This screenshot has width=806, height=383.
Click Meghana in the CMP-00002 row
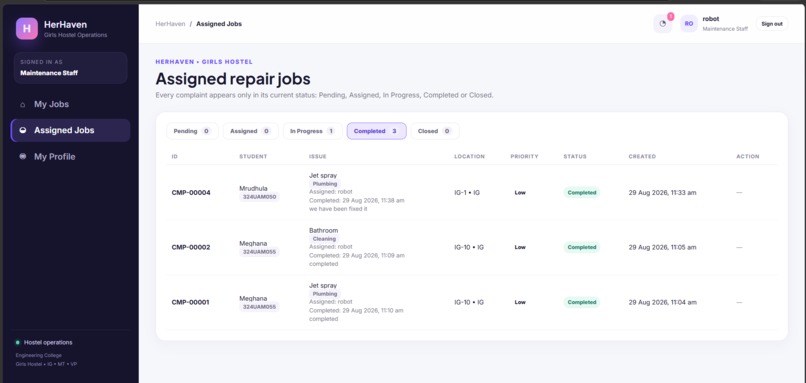pos(253,243)
